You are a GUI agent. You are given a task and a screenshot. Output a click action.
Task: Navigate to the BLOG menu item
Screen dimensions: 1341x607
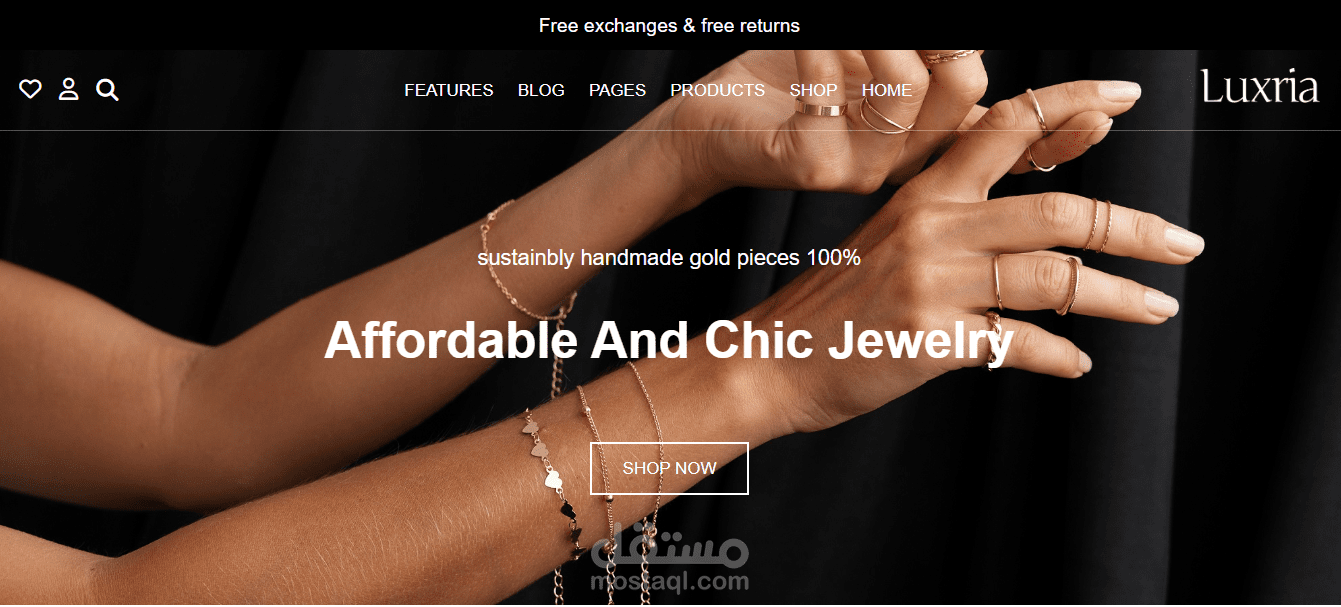tap(541, 90)
